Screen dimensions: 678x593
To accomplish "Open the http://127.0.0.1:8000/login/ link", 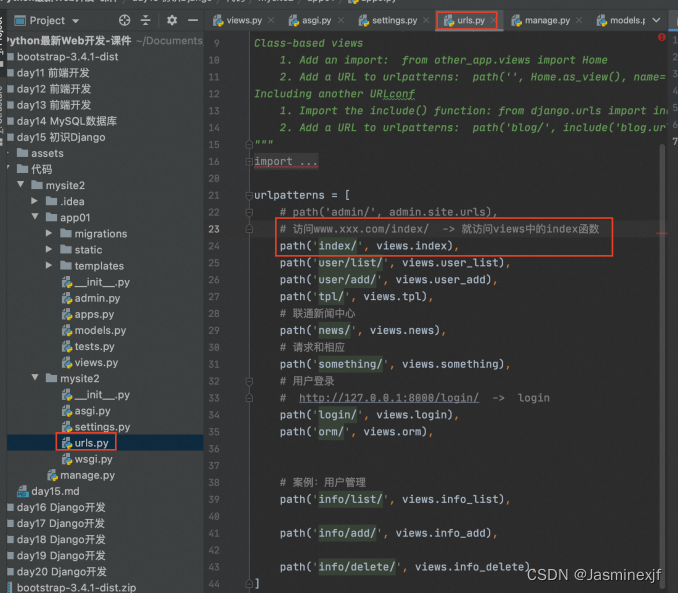I will point(389,397).
